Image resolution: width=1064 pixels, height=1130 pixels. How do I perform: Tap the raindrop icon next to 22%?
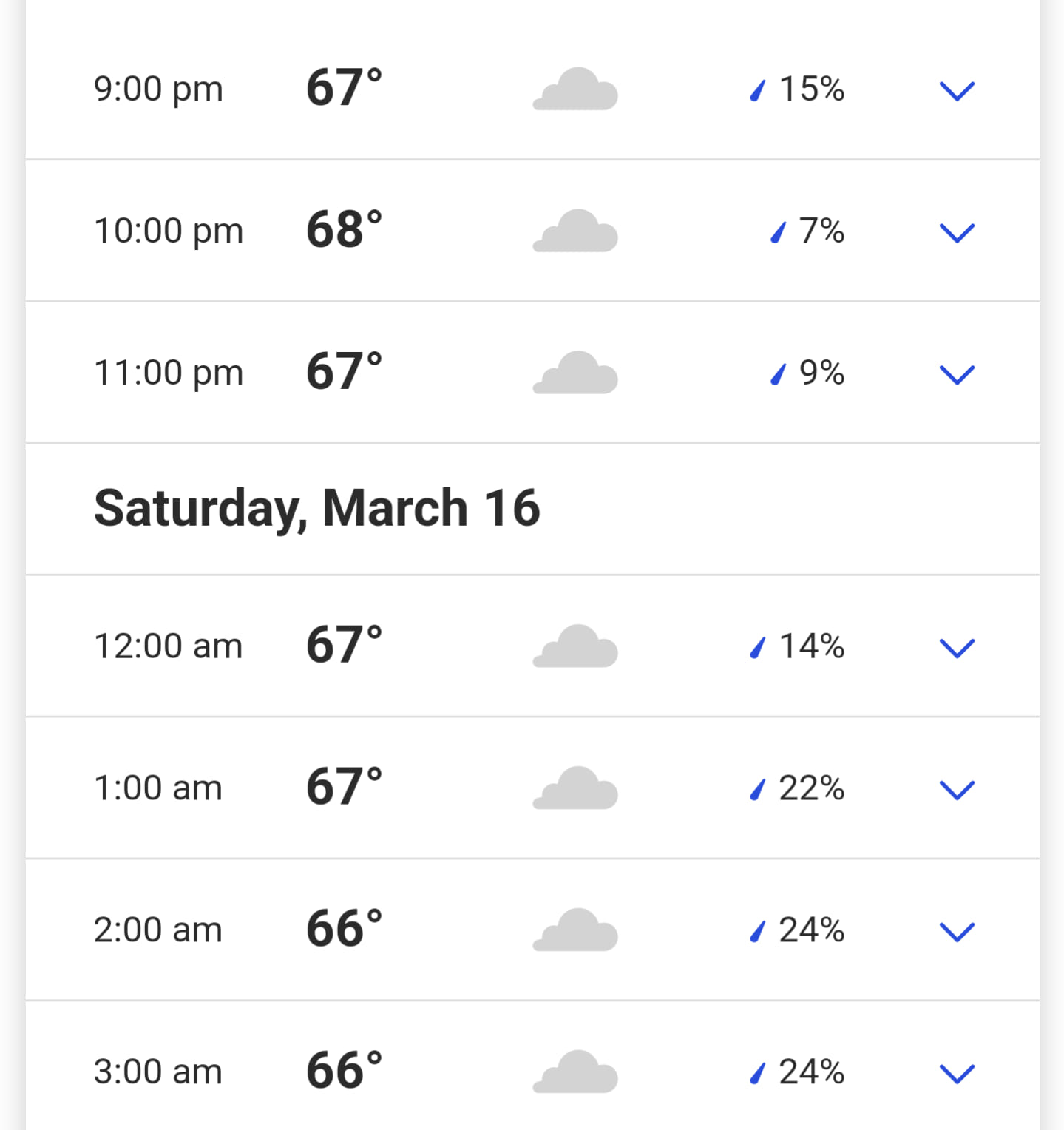[757, 790]
